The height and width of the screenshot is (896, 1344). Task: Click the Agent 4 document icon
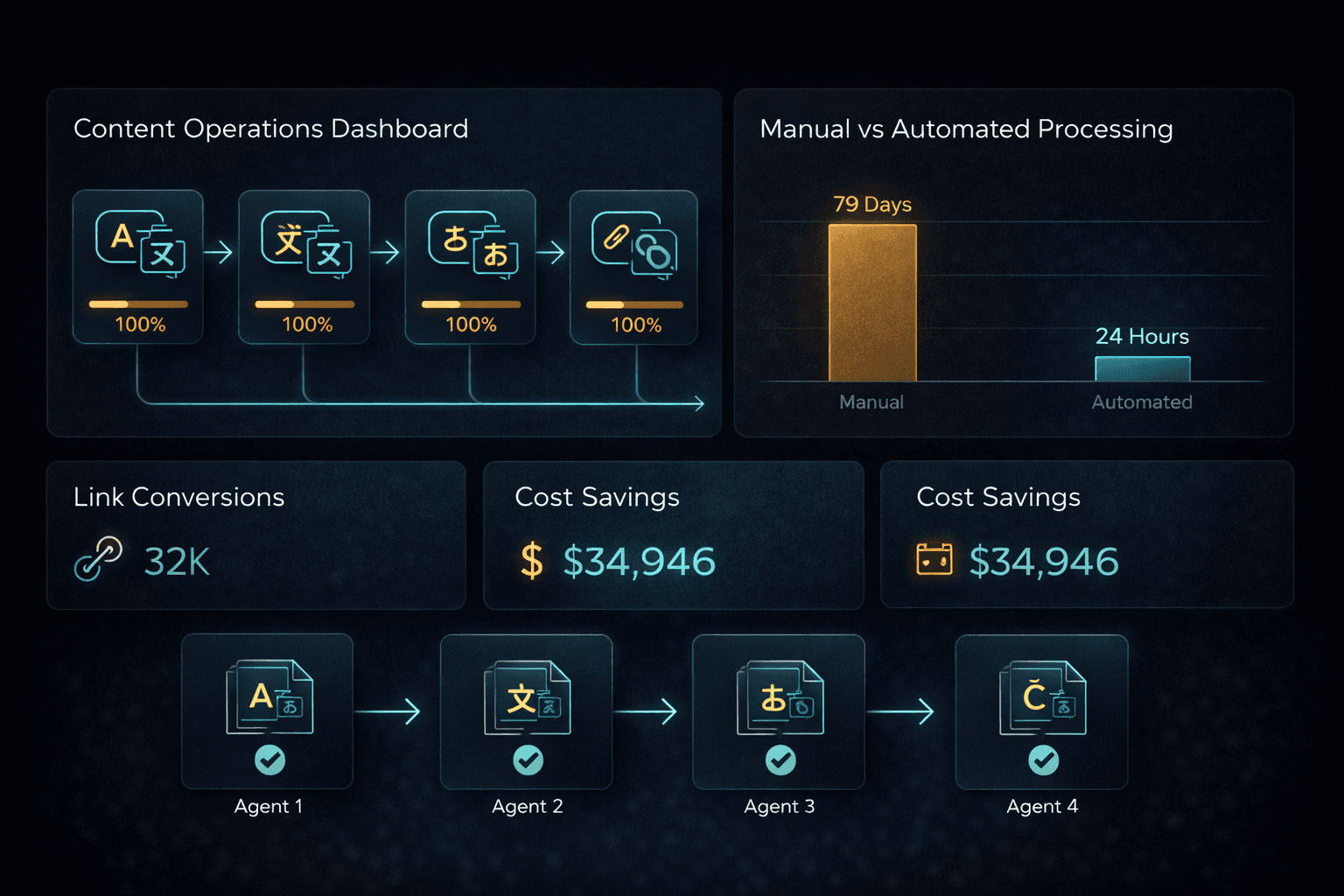[1041, 698]
